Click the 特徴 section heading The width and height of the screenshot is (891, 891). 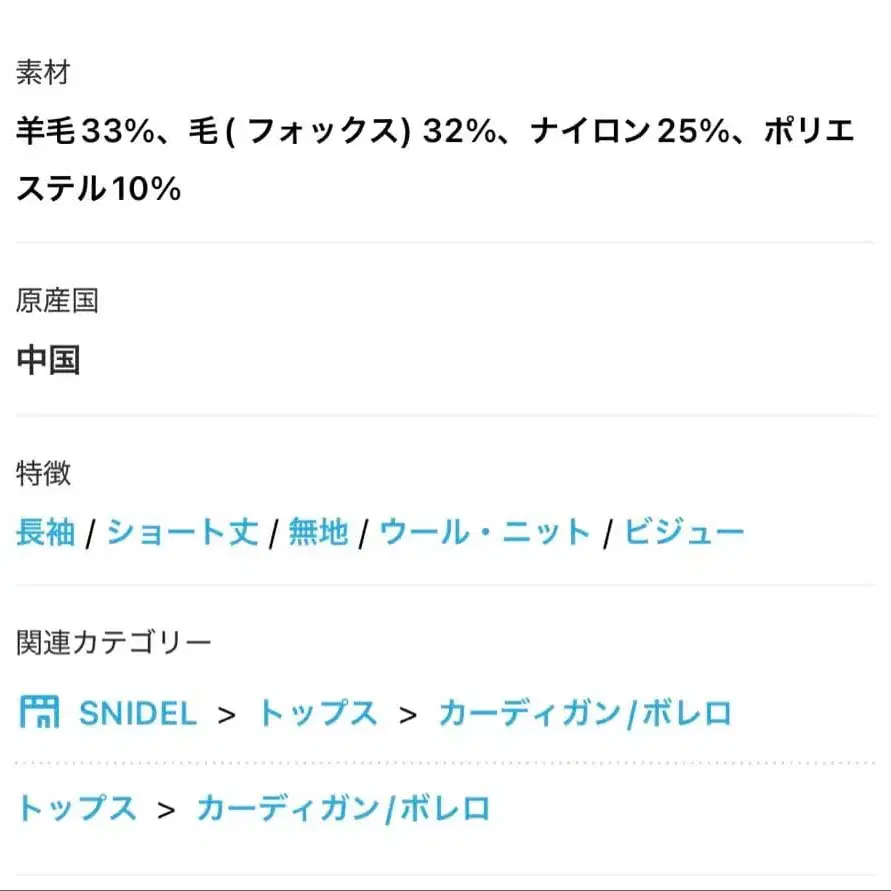tap(43, 472)
